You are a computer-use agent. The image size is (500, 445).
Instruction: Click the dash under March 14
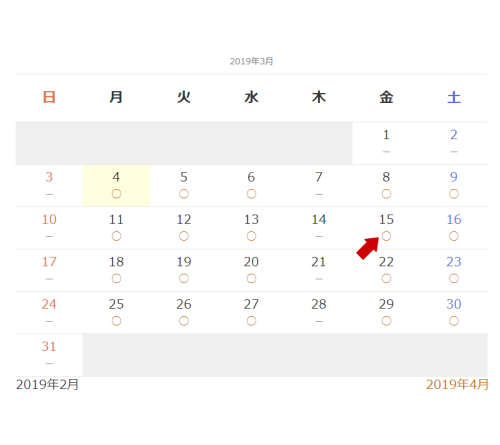point(319,236)
